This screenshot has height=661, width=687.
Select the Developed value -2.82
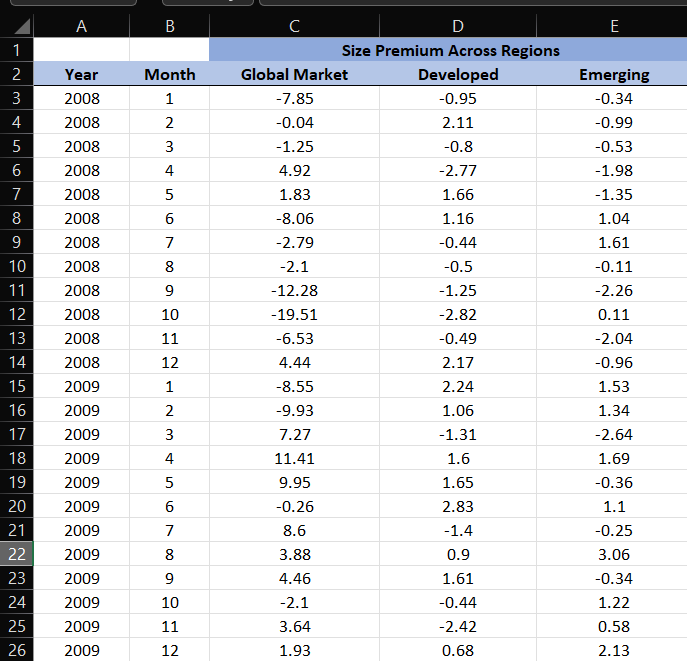pyautogui.click(x=458, y=315)
